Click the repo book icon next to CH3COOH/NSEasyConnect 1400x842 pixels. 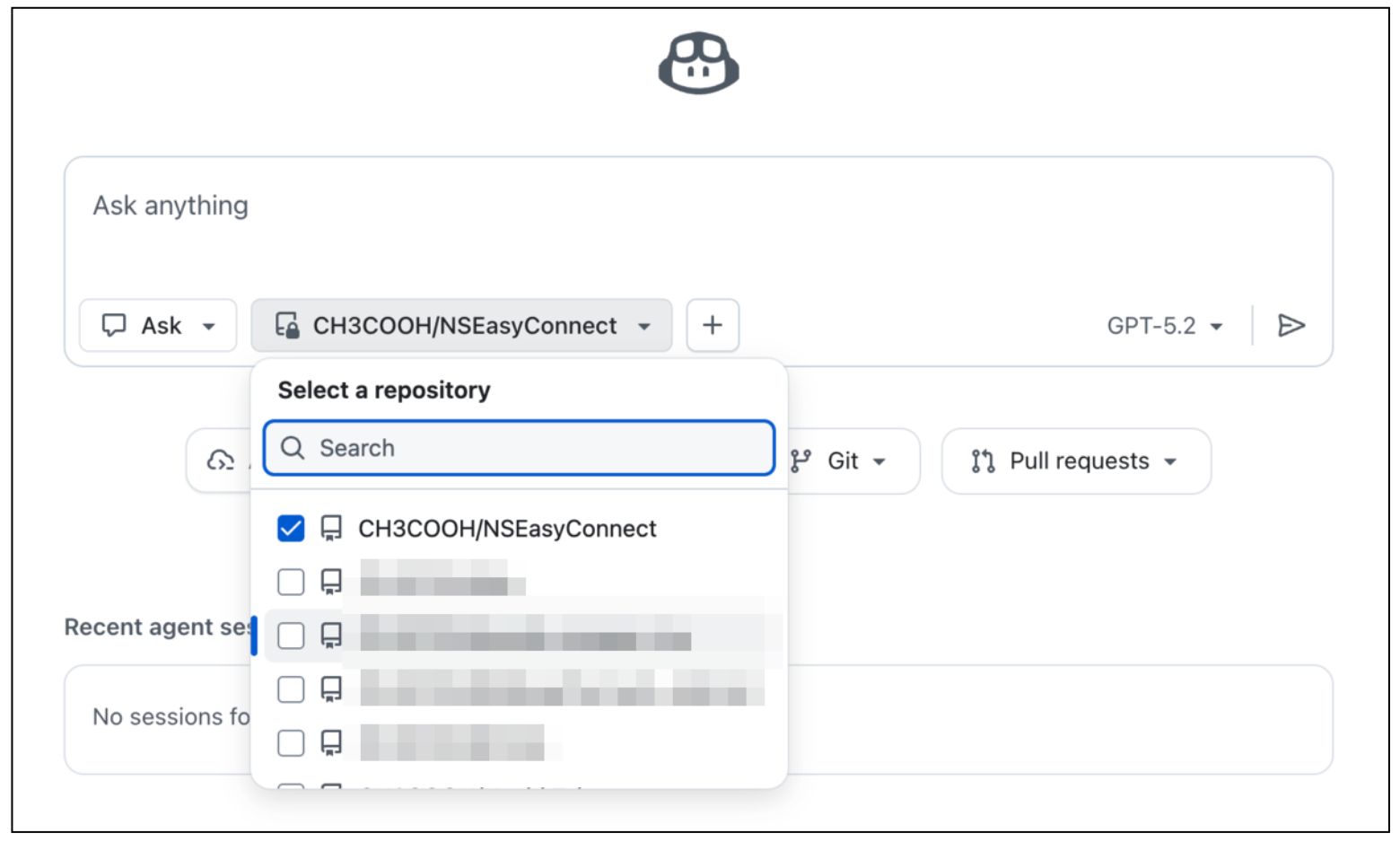coord(332,529)
